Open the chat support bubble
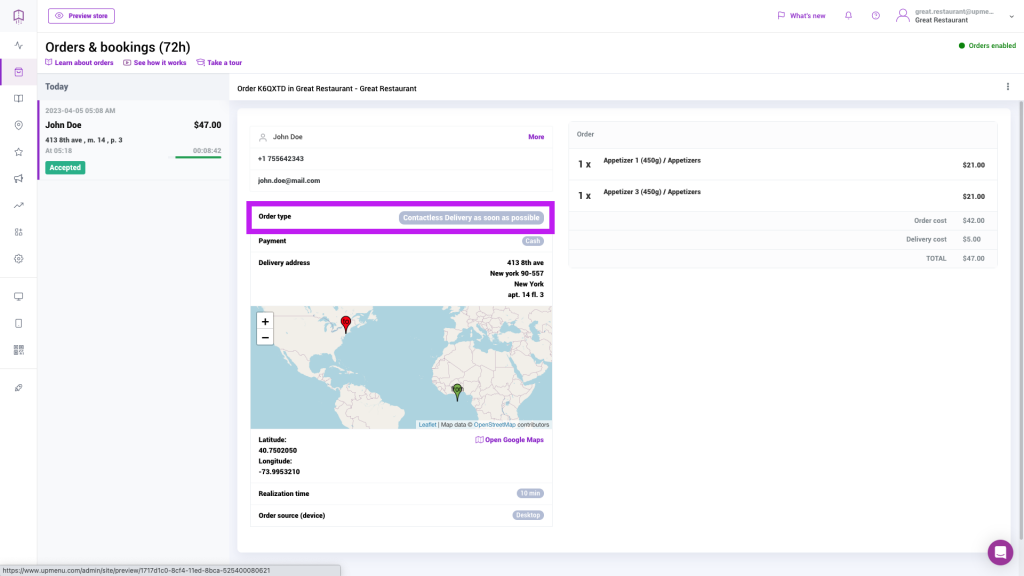This screenshot has width=1024, height=576. (x=1000, y=552)
